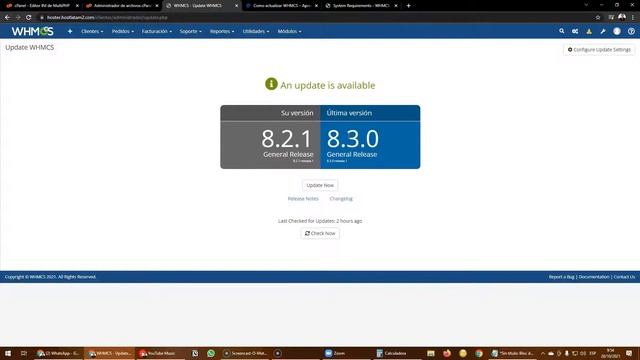640x360 pixels.
Task: Switch to Administrador de archivos tab
Action: point(122,6)
